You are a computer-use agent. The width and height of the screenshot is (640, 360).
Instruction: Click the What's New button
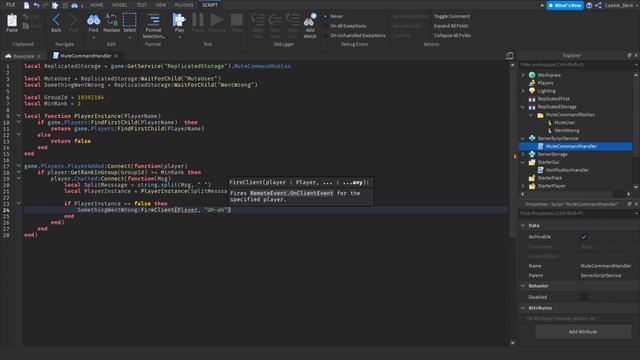click(565, 5)
